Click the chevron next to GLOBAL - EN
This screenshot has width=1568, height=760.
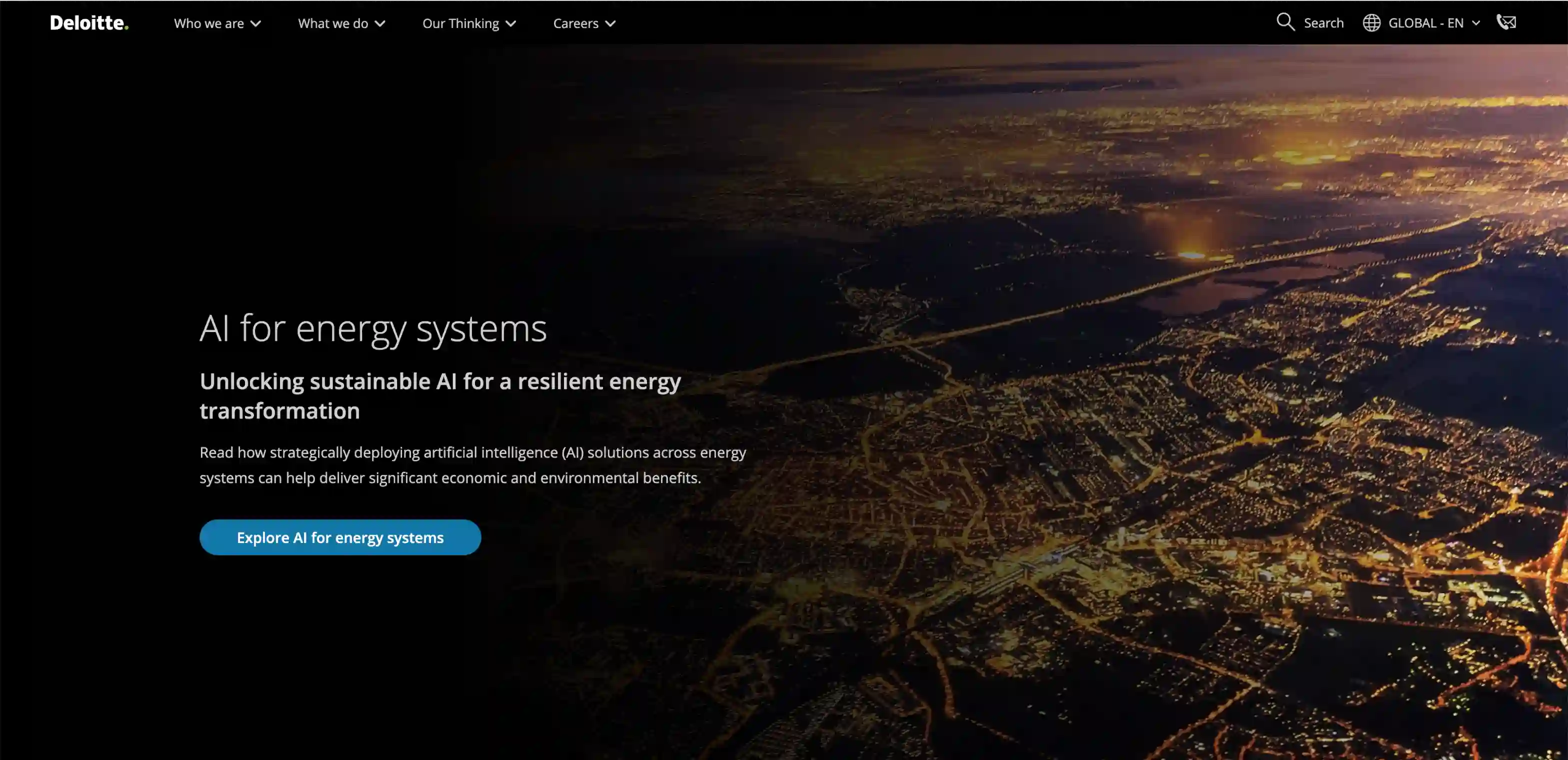click(1475, 23)
